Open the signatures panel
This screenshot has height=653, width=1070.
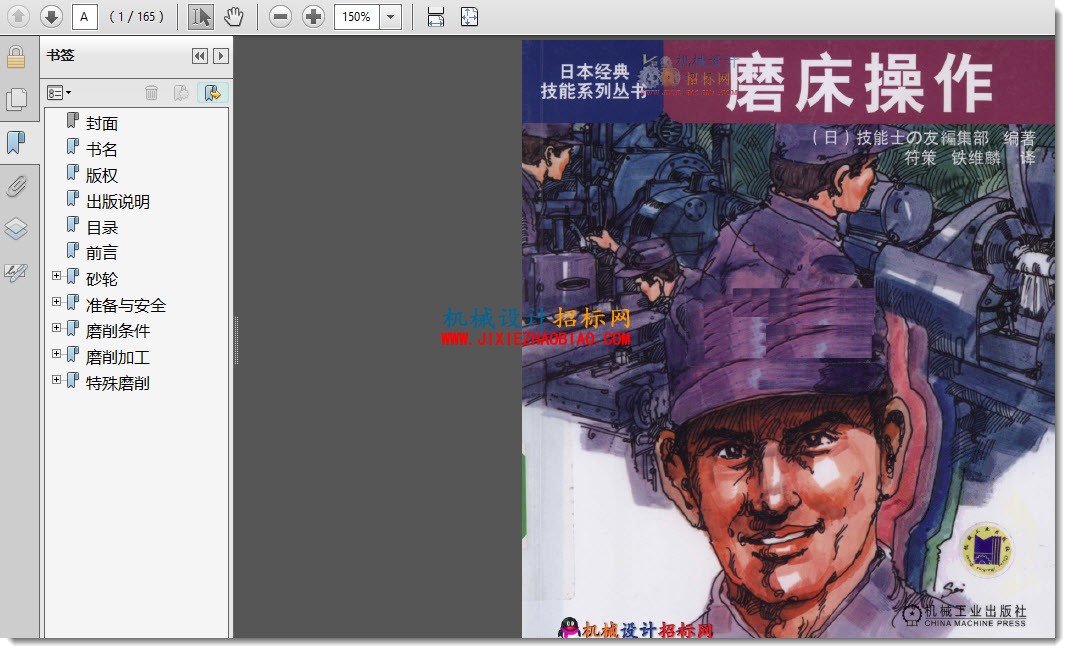[16, 272]
